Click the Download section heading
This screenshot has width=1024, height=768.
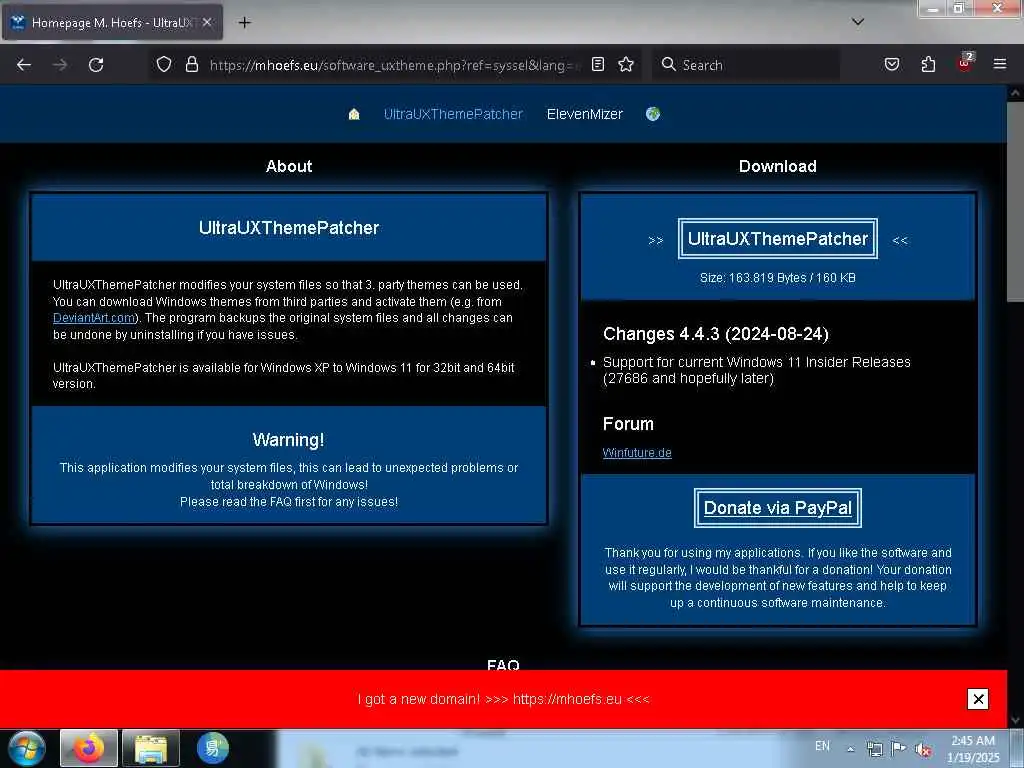(x=777, y=166)
